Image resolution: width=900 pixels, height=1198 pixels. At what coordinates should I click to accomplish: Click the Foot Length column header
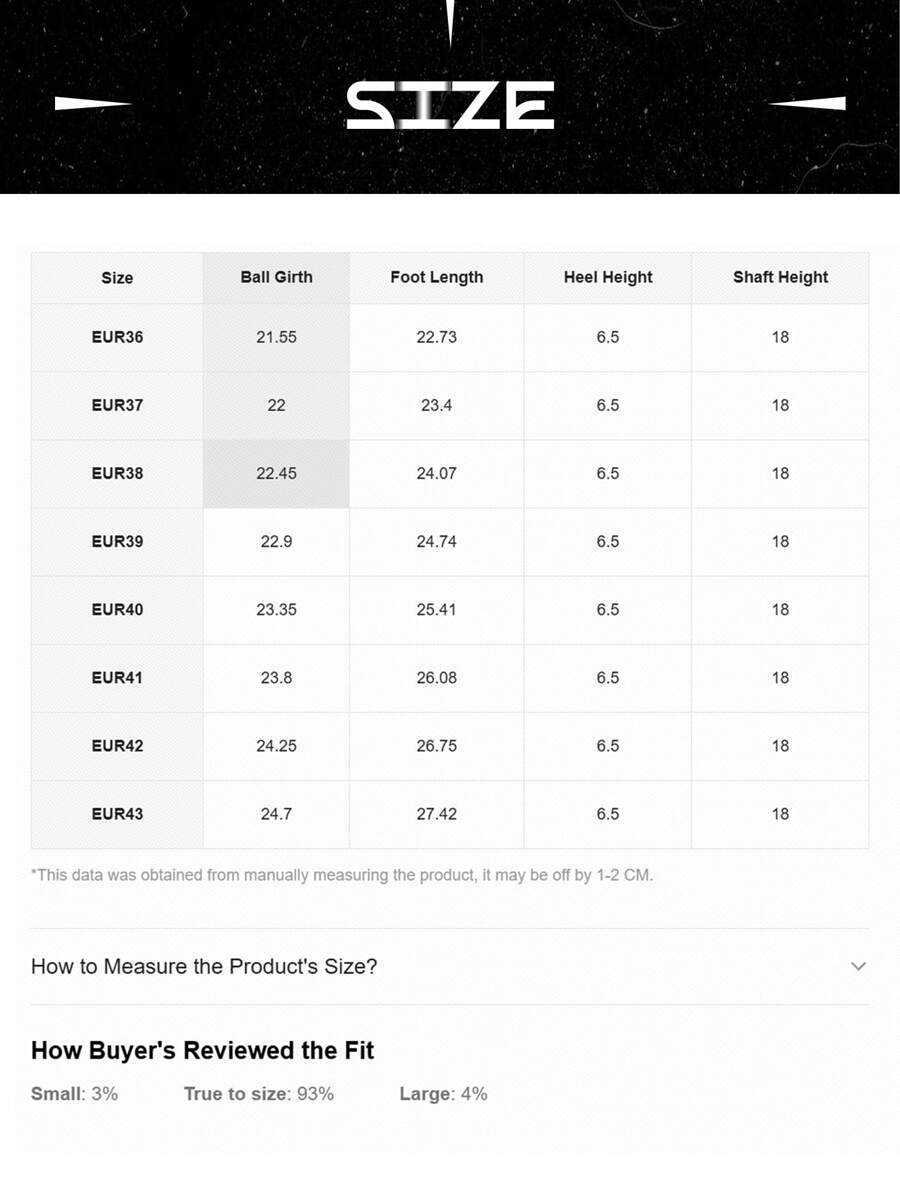coord(436,278)
